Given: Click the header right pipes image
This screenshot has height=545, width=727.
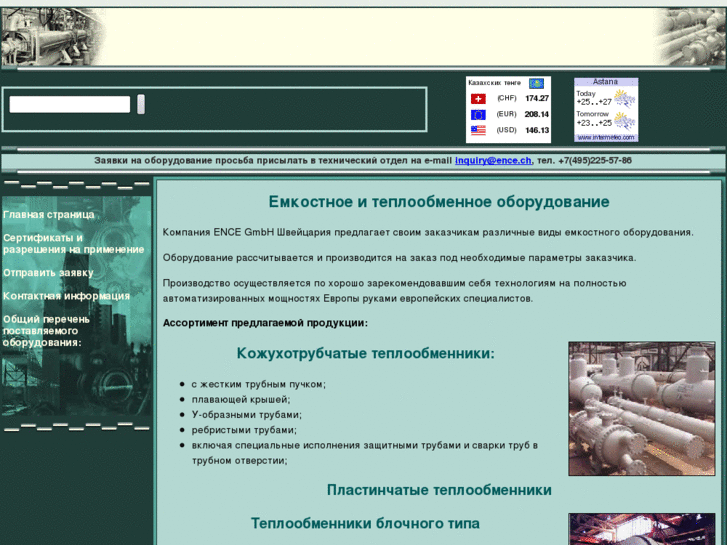Looking at the screenshot, I should point(690,37).
